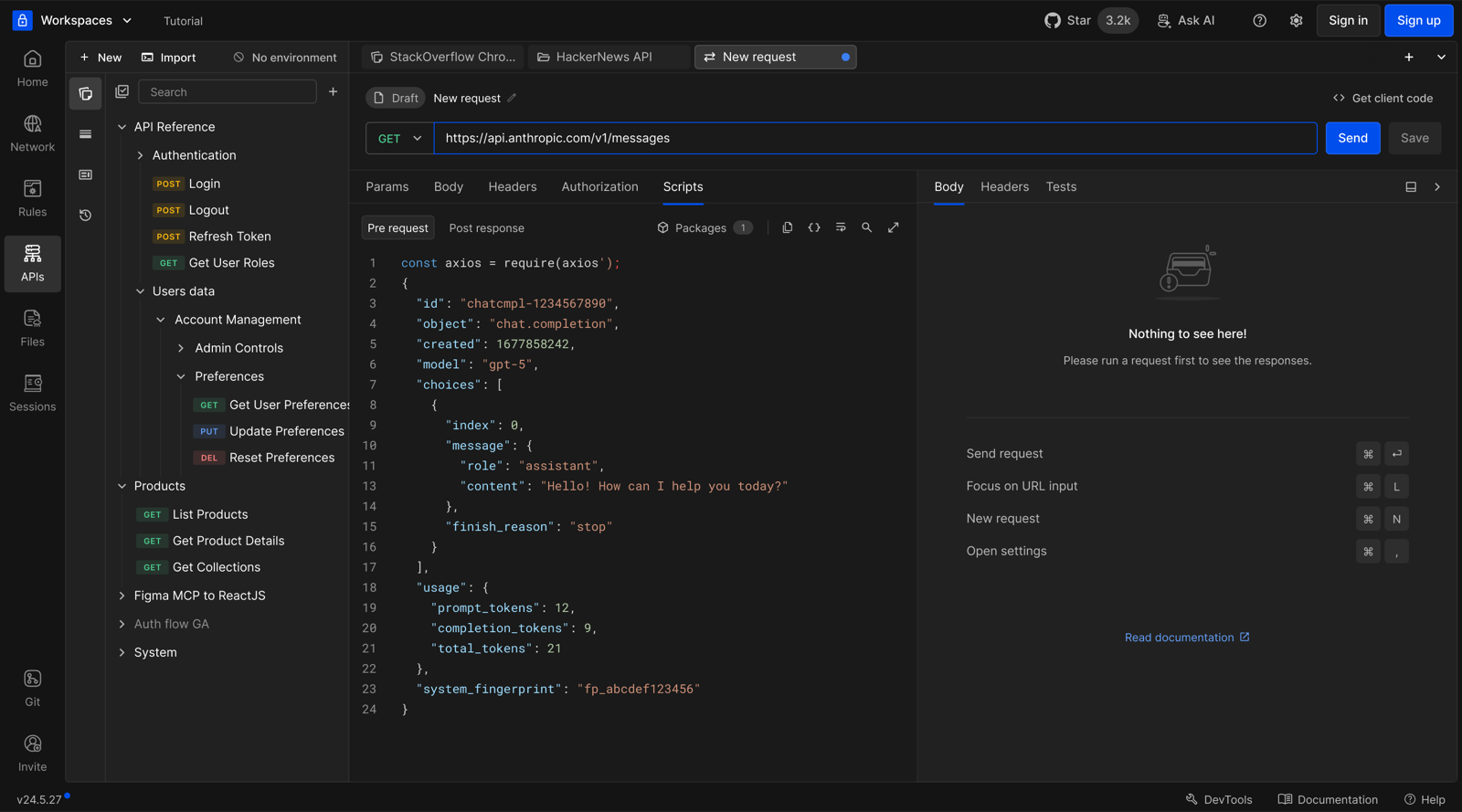Open the settings gear icon
This screenshot has width=1462, height=812.
pos(1296,20)
